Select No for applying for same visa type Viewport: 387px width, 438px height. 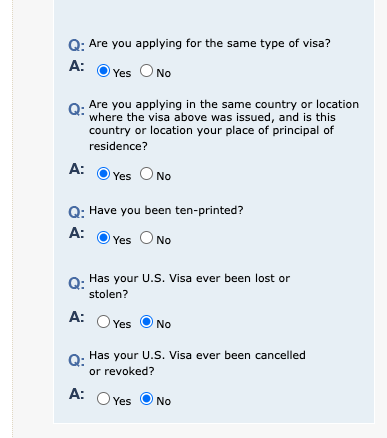[146, 71]
